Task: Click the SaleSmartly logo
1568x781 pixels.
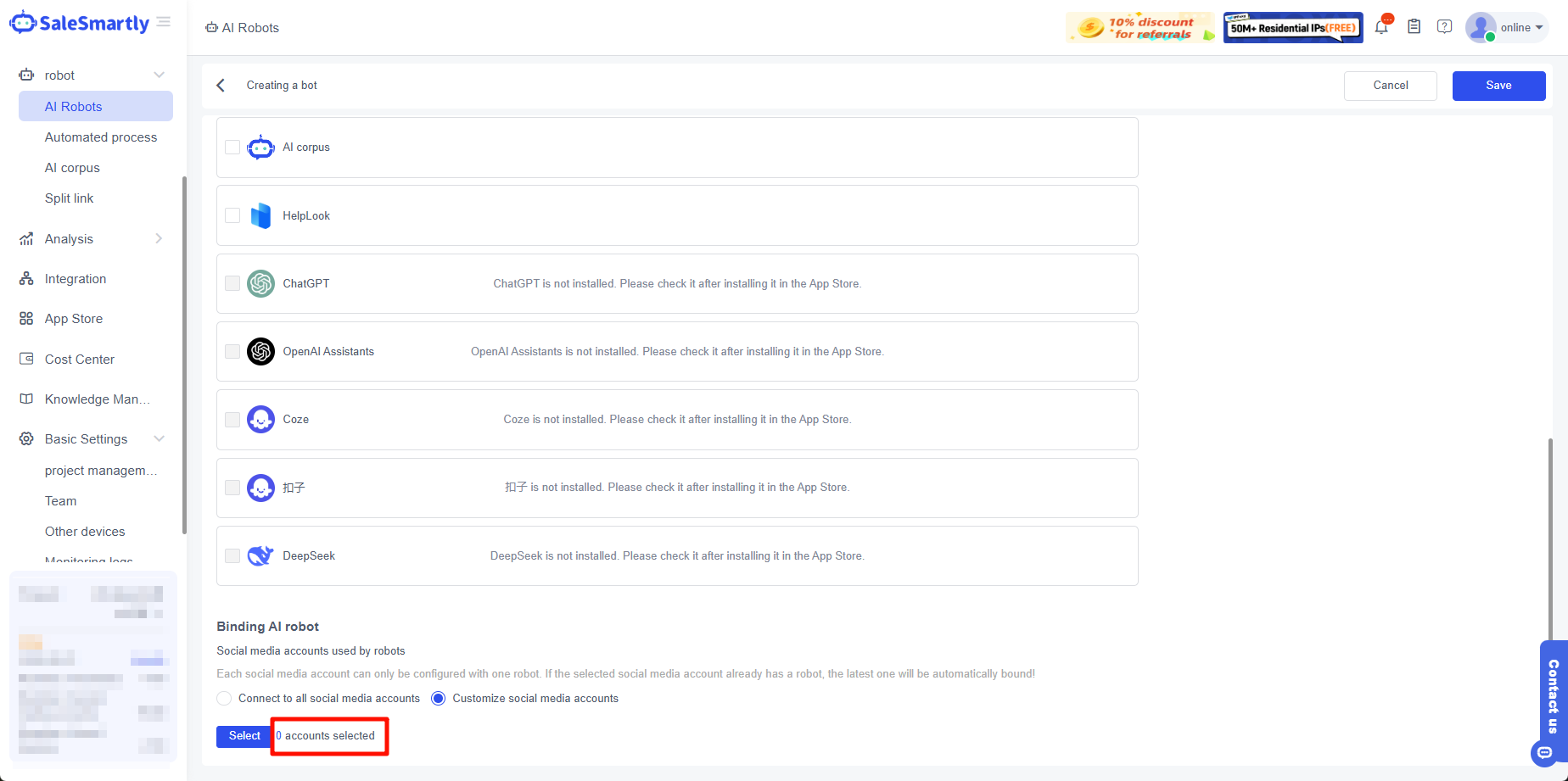Action: (x=79, y=23)
